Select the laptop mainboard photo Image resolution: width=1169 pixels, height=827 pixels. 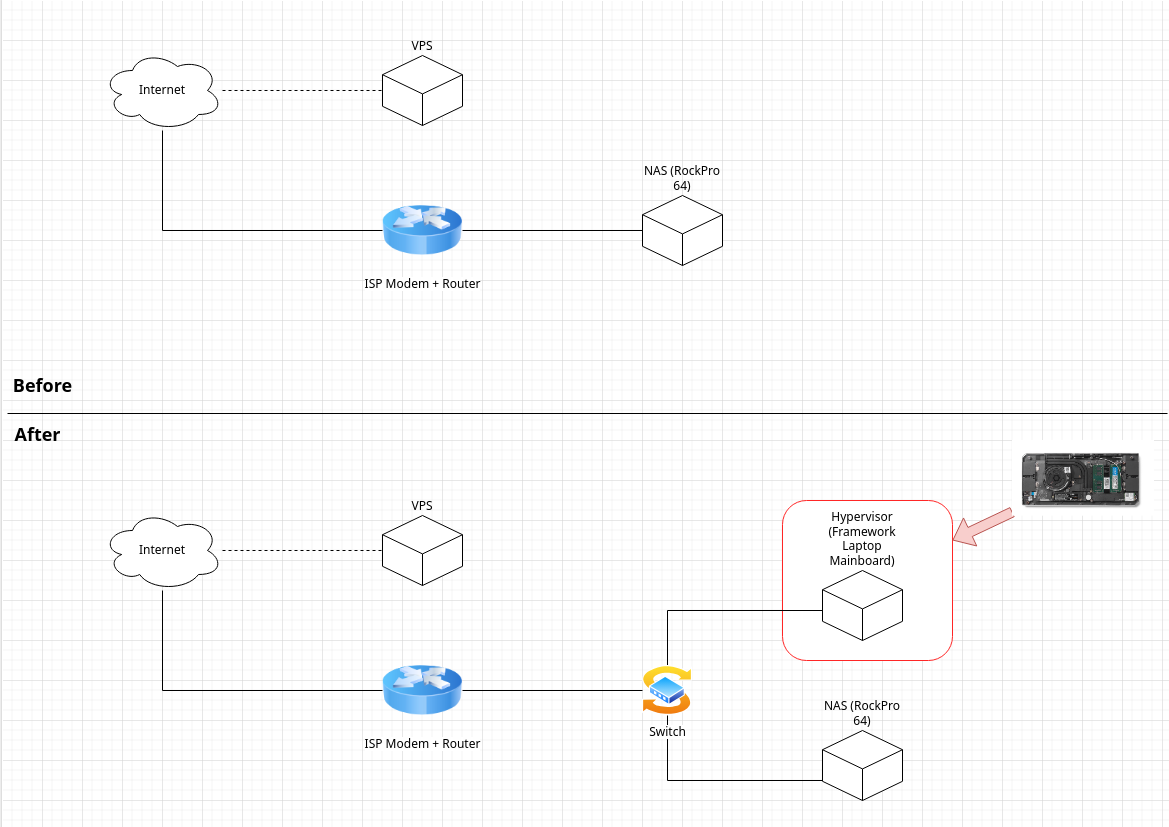coord(1080,478)
